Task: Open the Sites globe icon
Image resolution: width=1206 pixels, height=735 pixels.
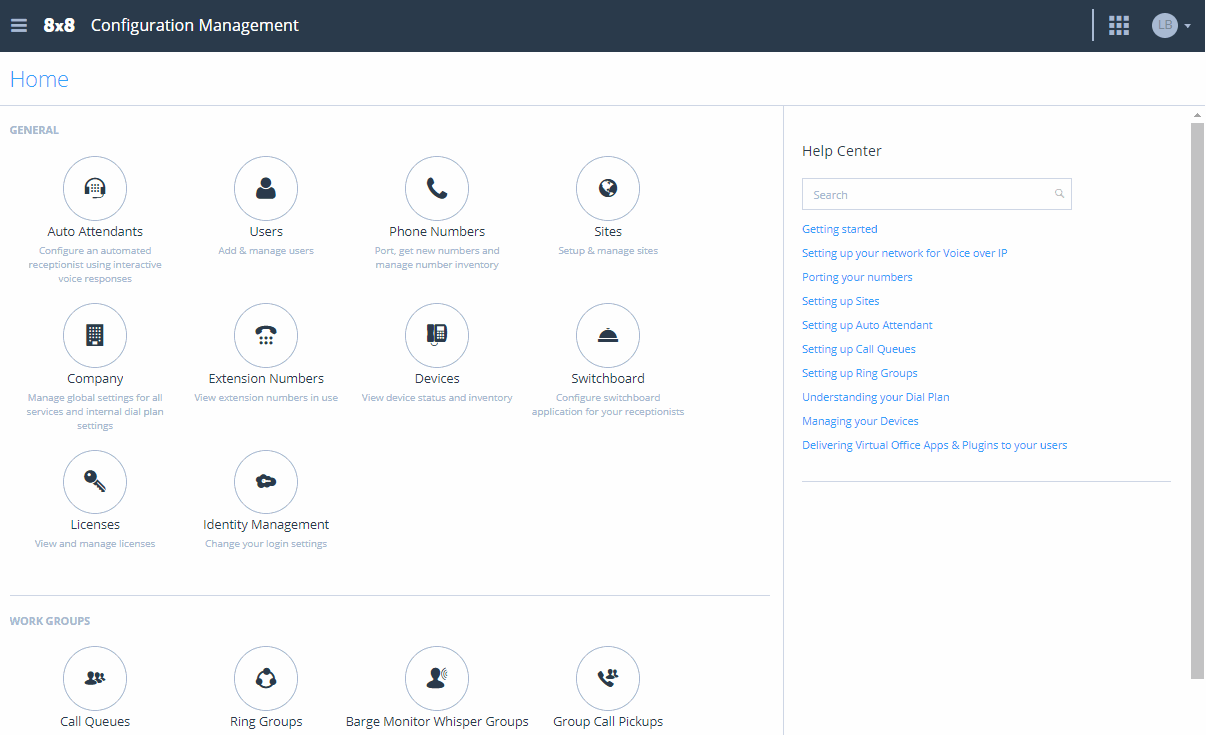Action: [x=608, y=188]
